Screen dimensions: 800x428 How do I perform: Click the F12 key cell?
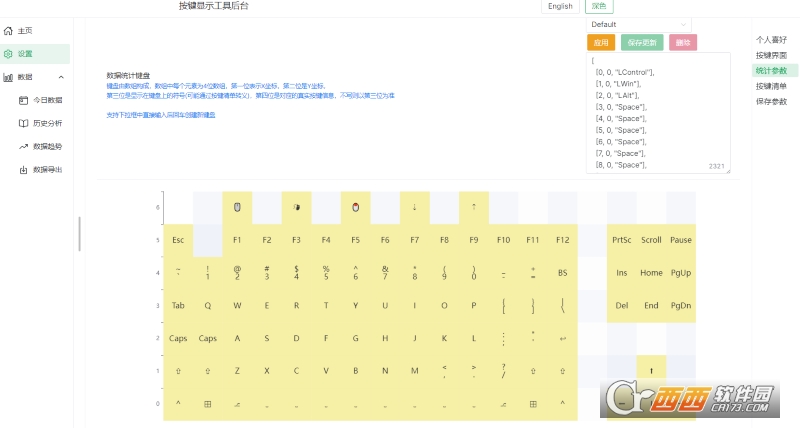point(563,240)
